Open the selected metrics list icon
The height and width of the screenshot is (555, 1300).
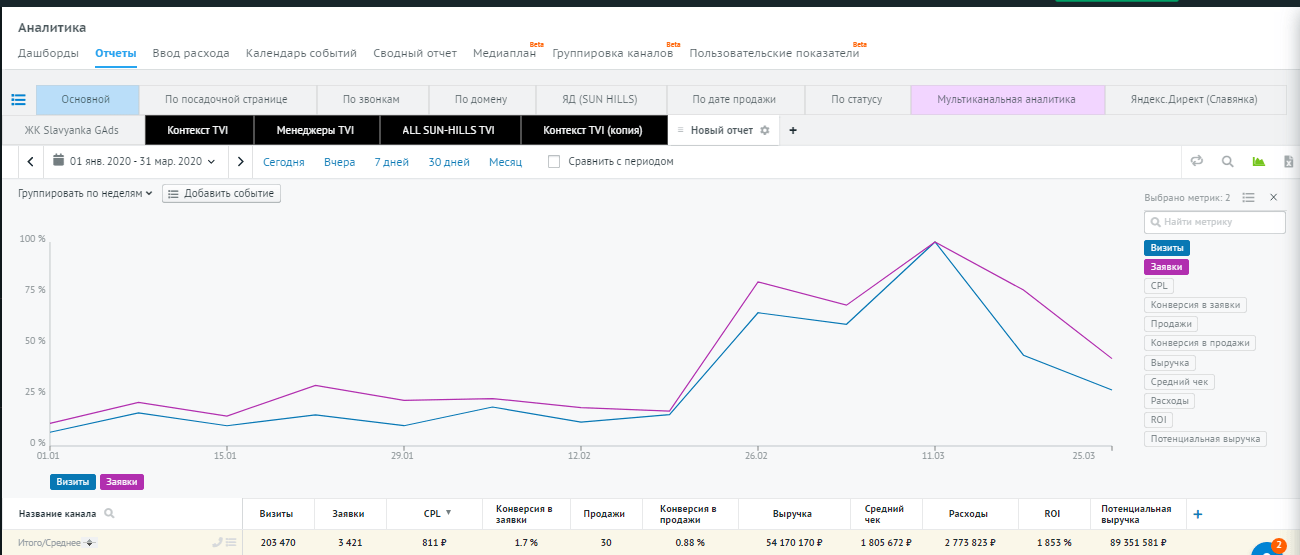(1248, 198)
